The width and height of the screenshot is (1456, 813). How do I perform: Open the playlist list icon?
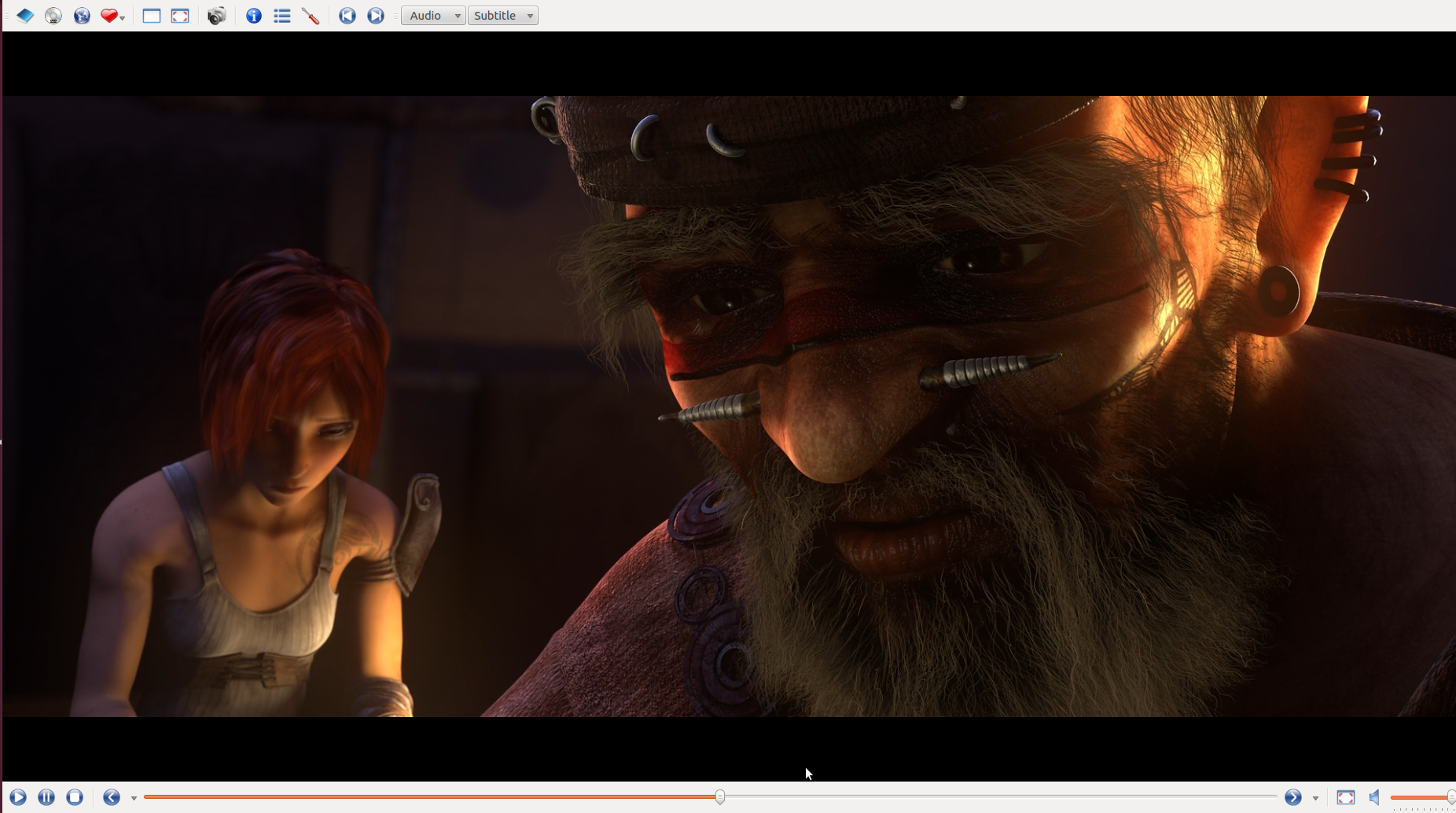tap(282, 16)
